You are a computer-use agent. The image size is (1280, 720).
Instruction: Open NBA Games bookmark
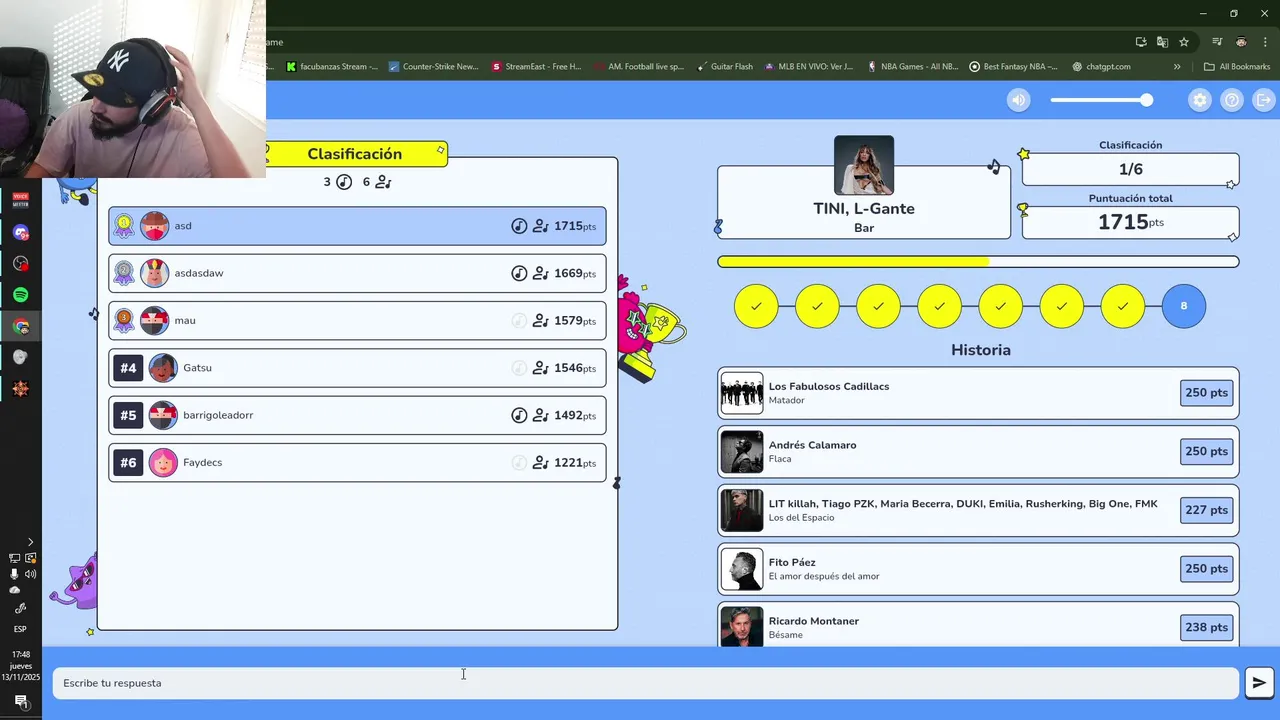pos(912,67)
